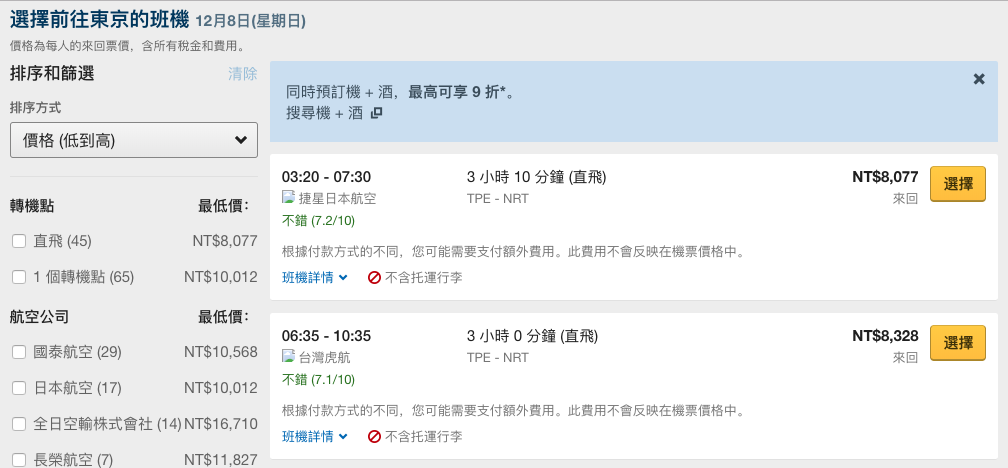Click the 不錯 (7.2/10) rating text
Image resolution: width=1008 pixels, height=468 pixels.
(318, 221)
